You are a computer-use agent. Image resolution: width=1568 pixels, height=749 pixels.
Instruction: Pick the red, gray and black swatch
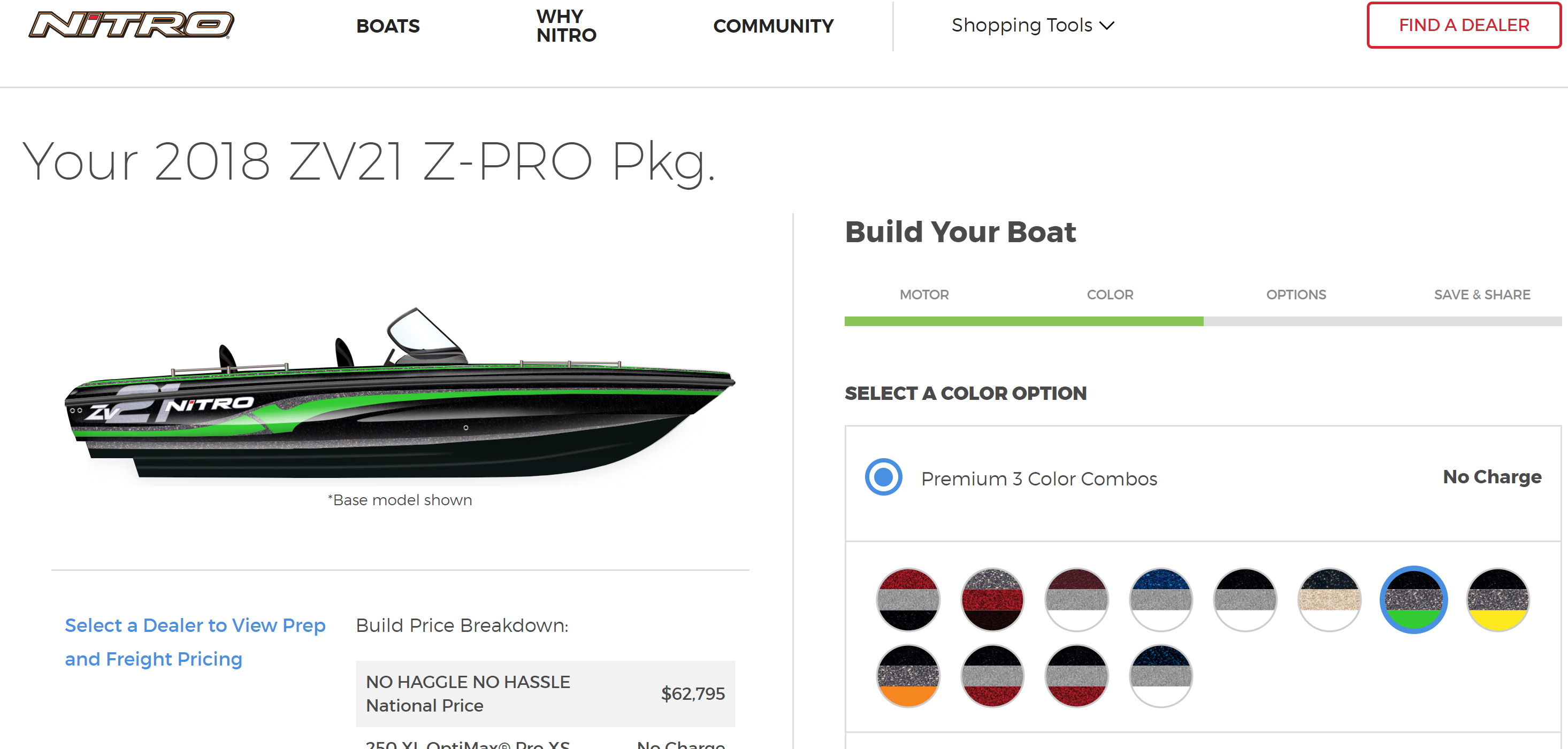coord(908,599)
